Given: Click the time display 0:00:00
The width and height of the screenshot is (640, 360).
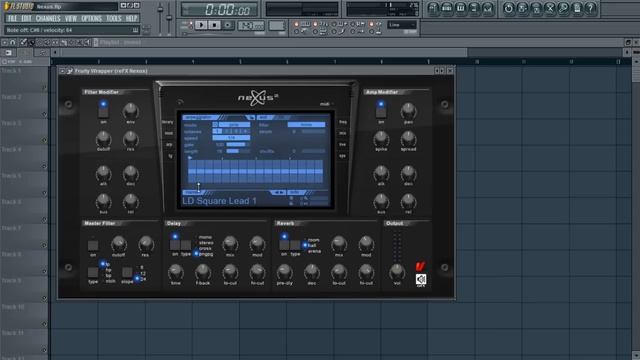Looking at the screenshot, I should 227,9.
